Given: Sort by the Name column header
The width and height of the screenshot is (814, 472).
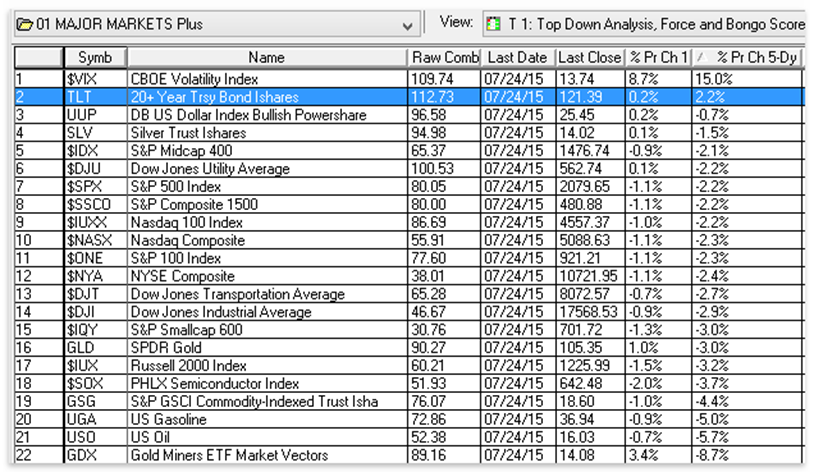Looking at the screenshot, I should [266, 57].
